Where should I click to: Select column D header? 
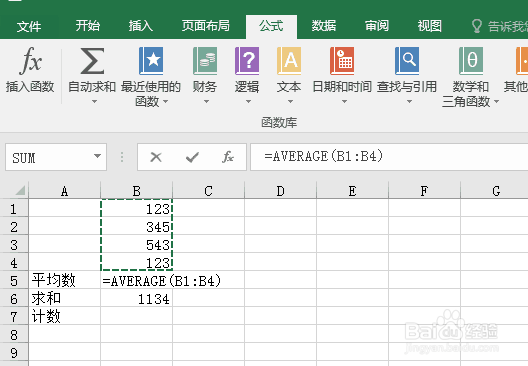280,191
